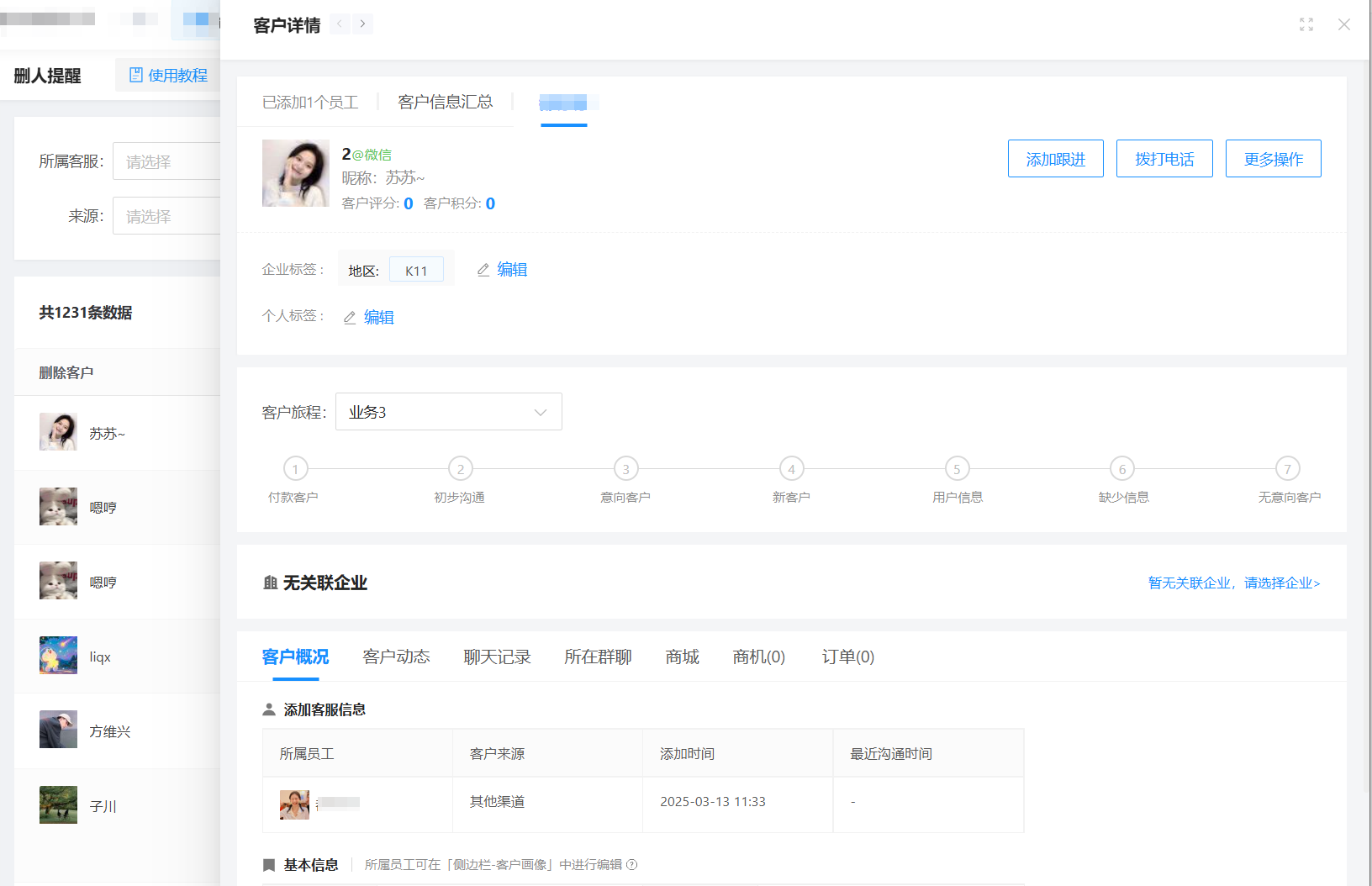Select the 客户概况 tab
1372x886 pixels.
295,657
